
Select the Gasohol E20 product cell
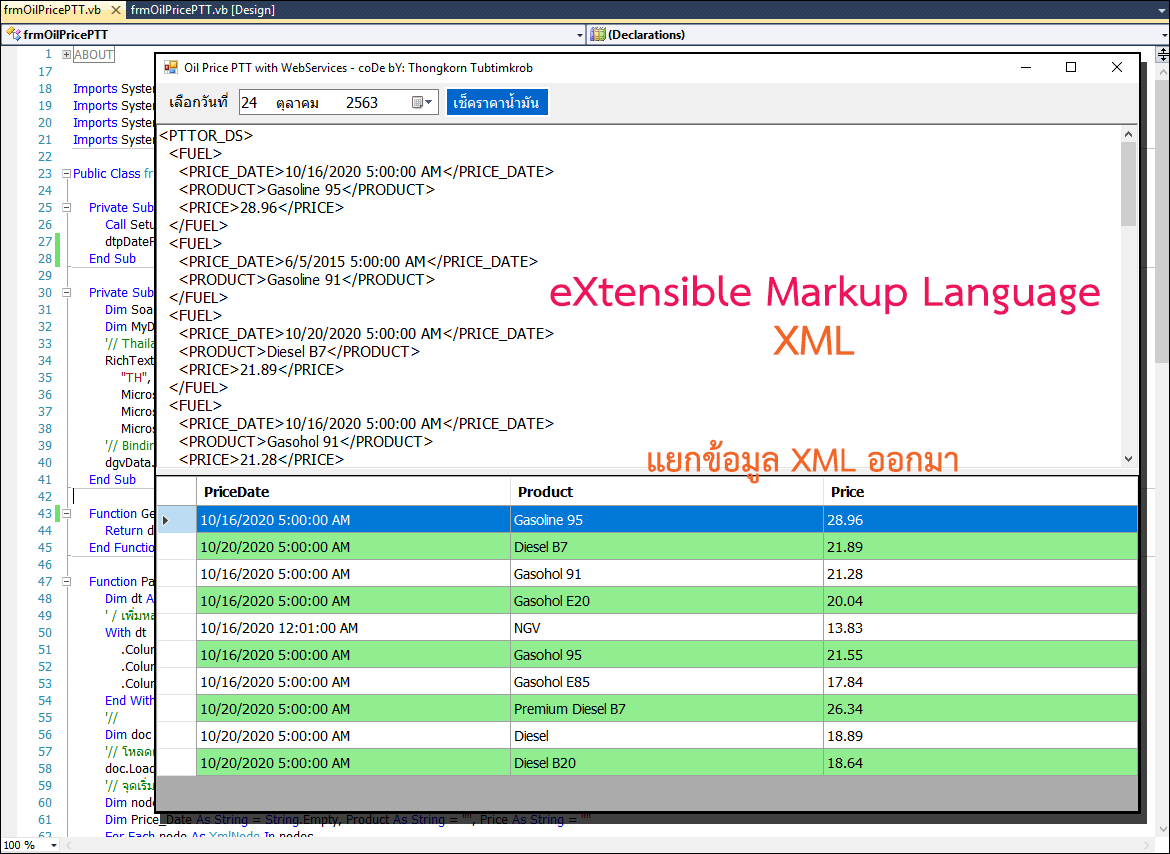pyautogui.click(x=666, y=601)
